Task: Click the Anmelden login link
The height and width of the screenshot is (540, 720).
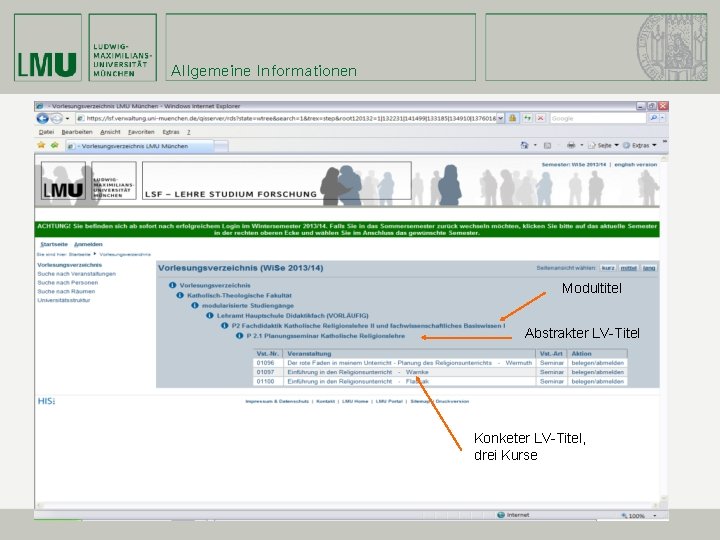Action: point(88,244)
